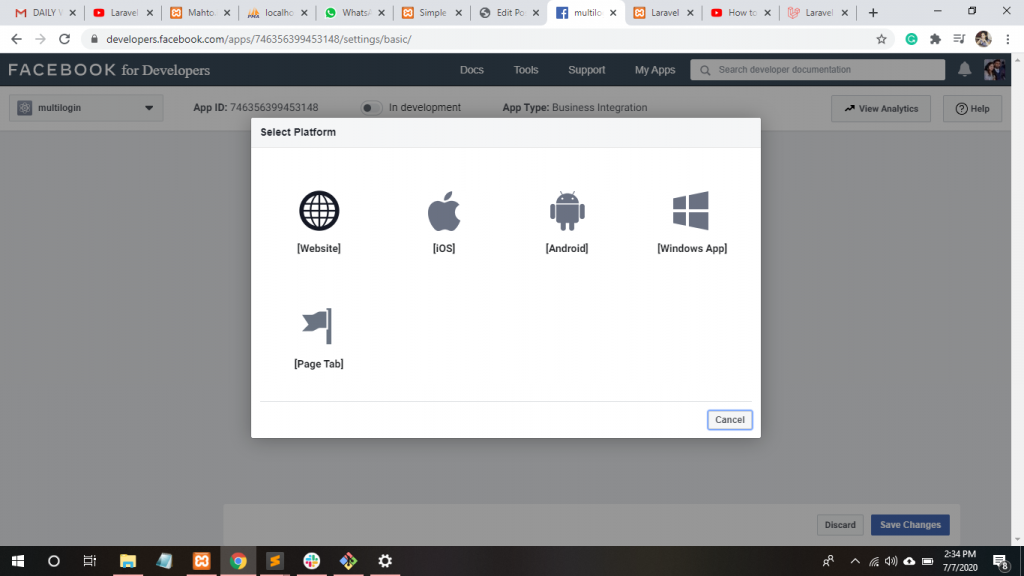This screenshot has width=1024, height=576.
Task: Open the Docs menu
Action: point(472,70)
